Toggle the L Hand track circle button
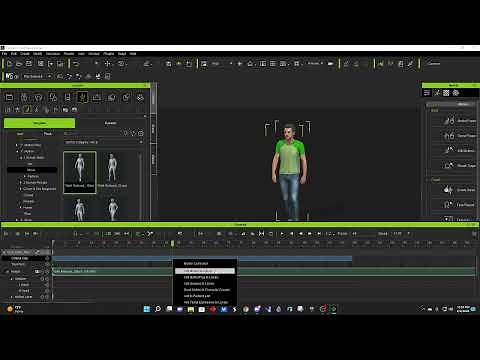 click(x=47, y=285)
